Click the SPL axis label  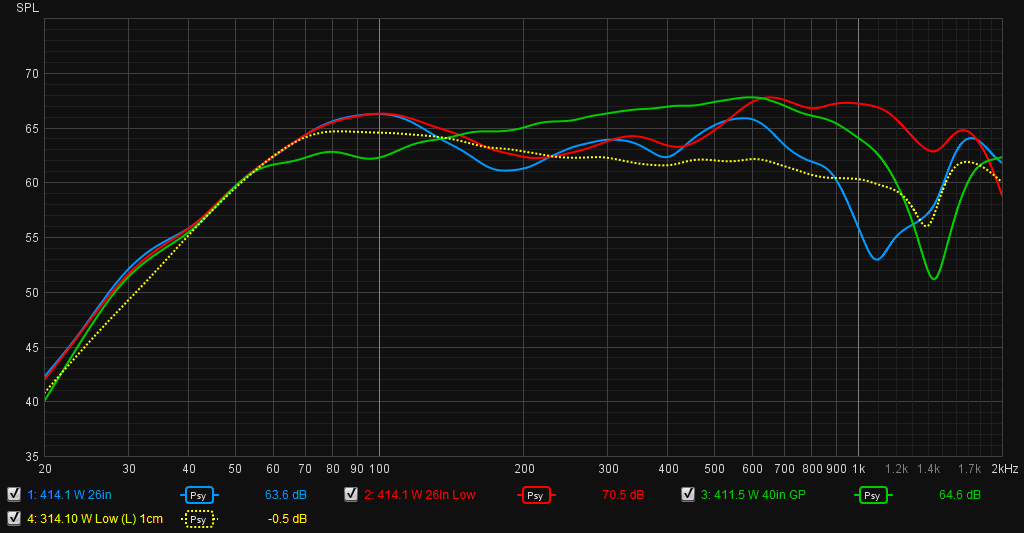pos(27,8)
